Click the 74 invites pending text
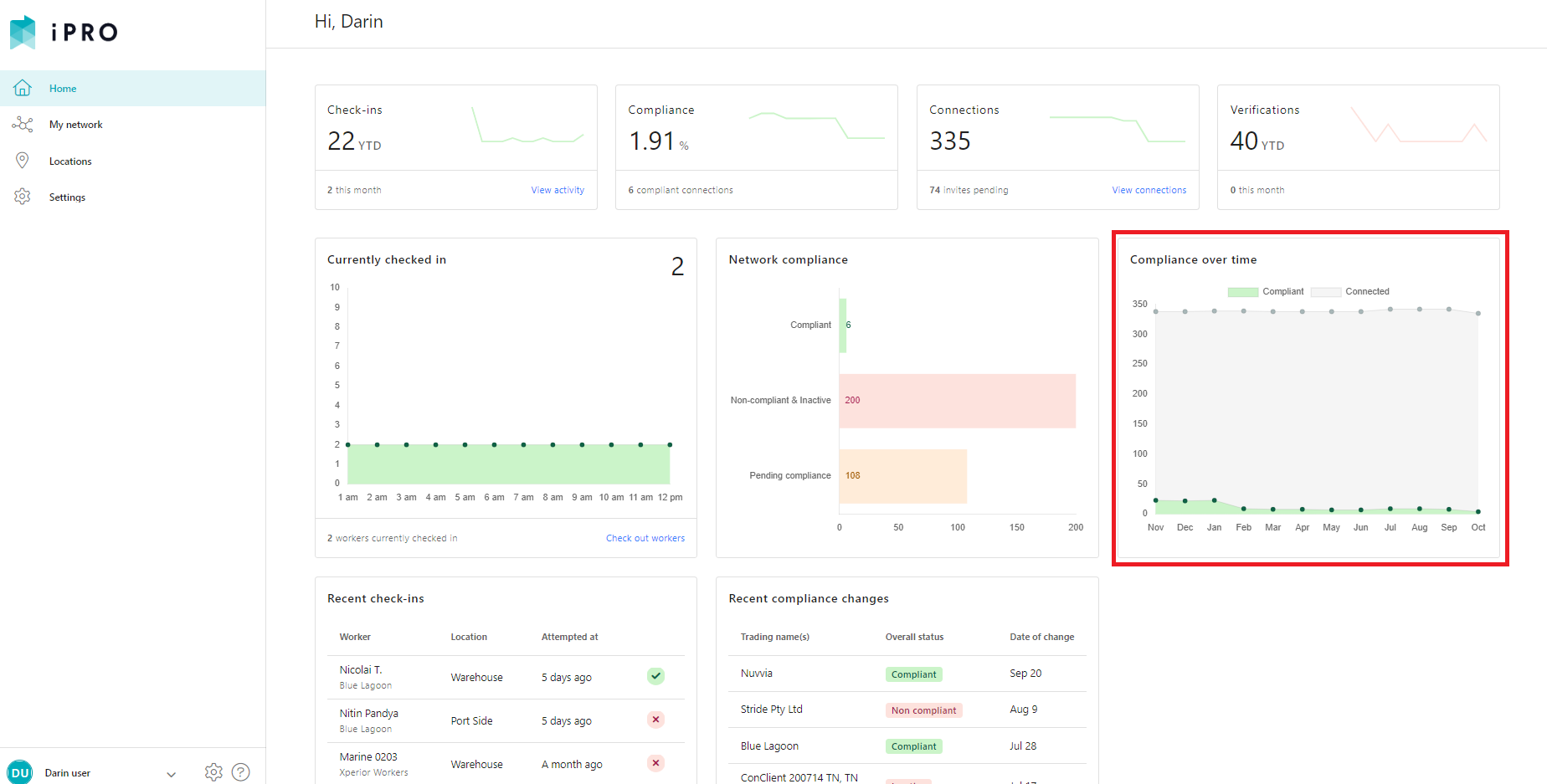Screen dimensions: 1547x784 point(969,191)
